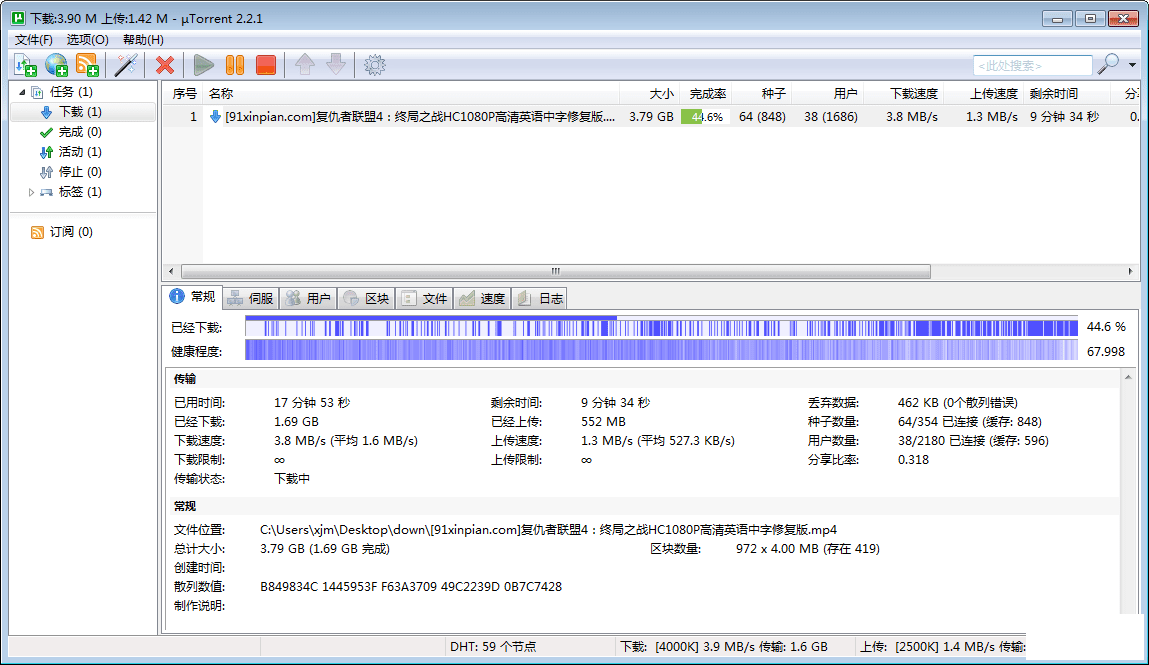
Task: Click the green Start torrent play icon
Action: click(204, 65)
